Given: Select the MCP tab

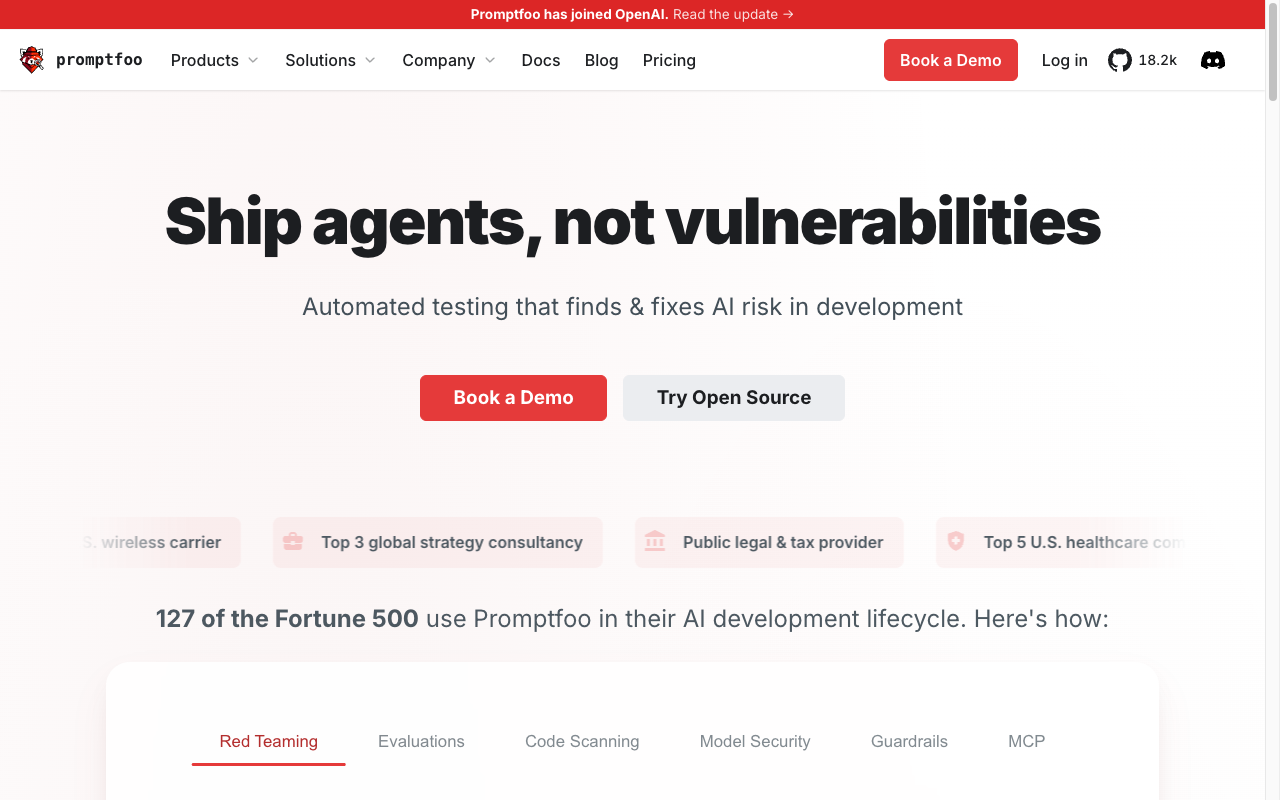Looking at the screenshot, I should [1026, 741].
